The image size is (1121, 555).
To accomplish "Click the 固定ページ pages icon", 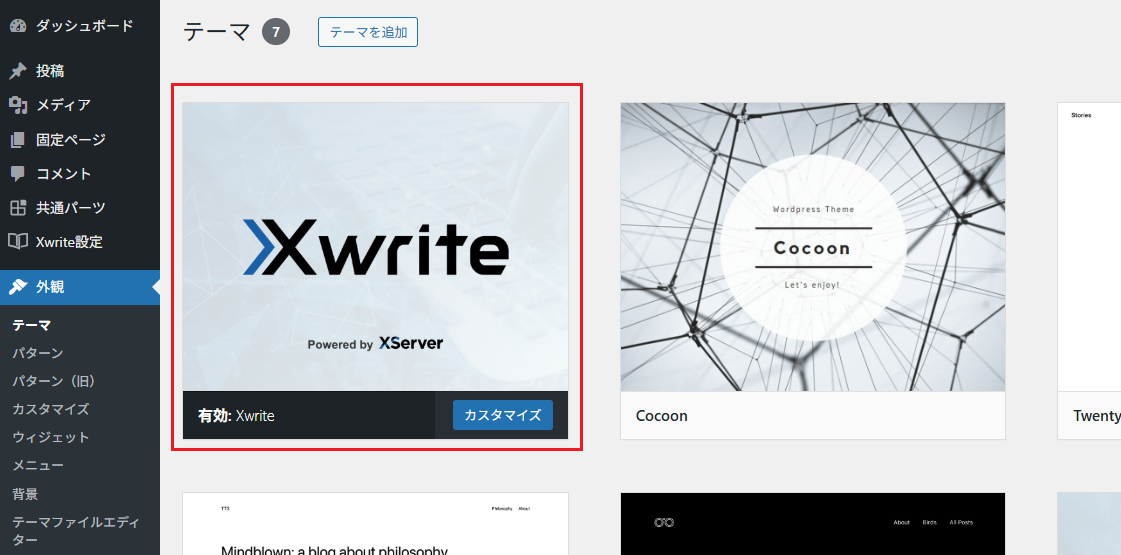I will tap(18, 139).
